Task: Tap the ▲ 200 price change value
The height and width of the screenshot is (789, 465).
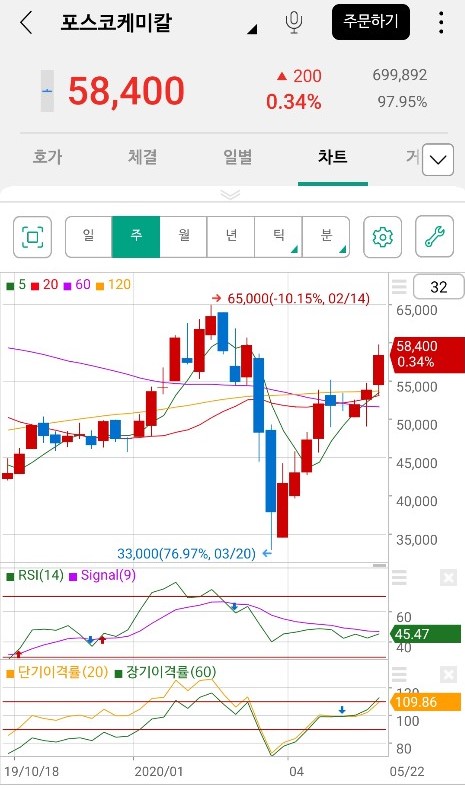Action: pyautogui.click(x=299, y=76)
